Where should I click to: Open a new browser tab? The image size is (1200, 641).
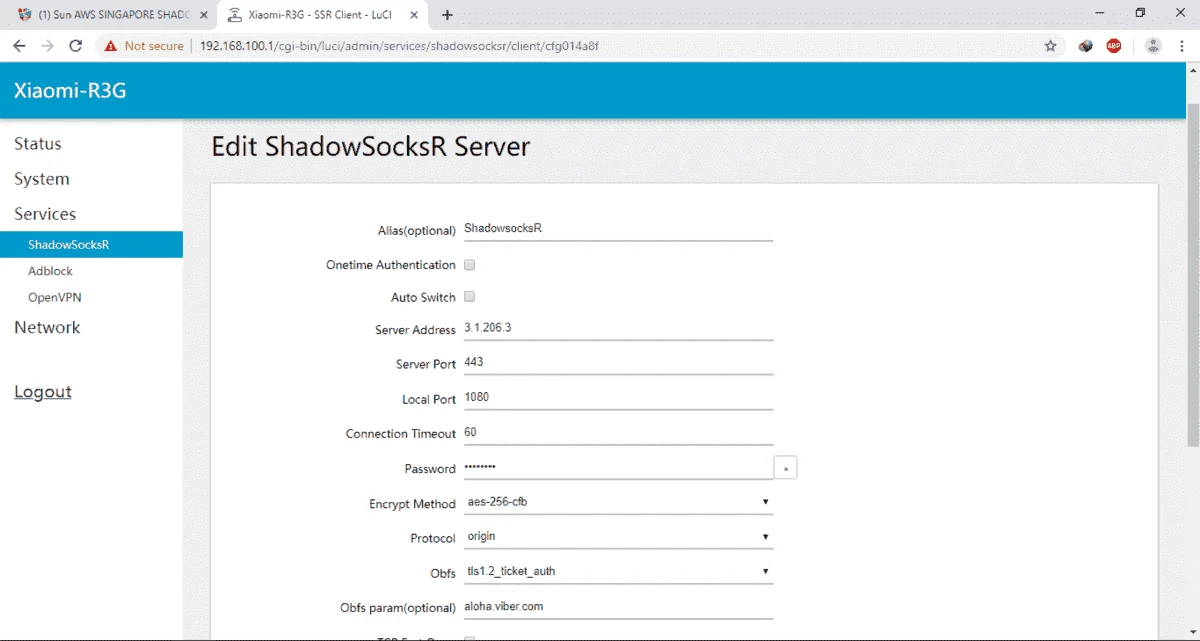(447, 15)
